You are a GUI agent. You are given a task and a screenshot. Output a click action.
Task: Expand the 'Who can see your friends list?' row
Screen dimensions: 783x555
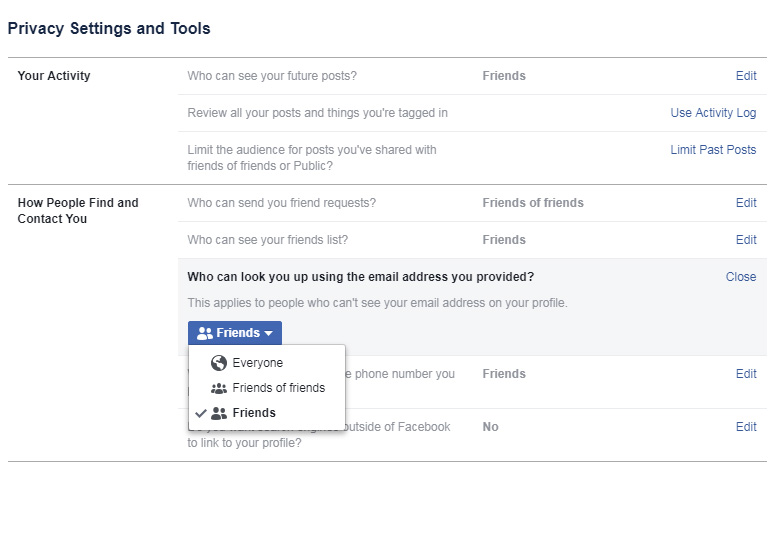pyautogui.click(x=268, y=240)
